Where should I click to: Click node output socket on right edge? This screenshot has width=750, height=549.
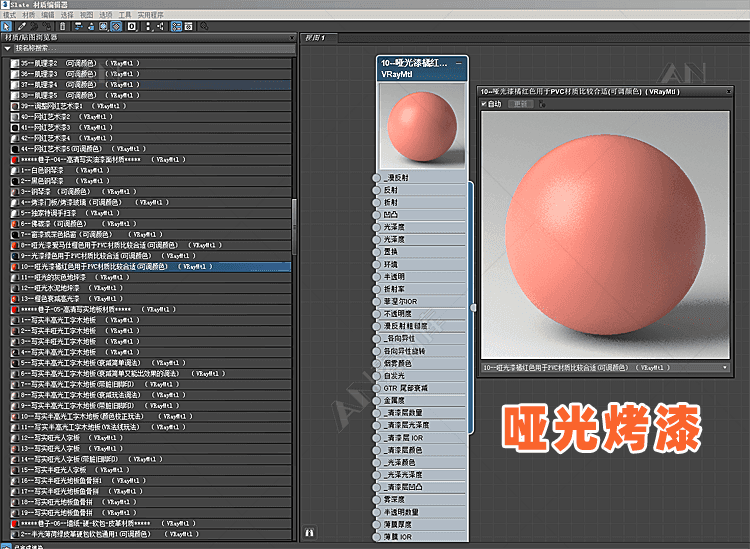coord(473,307)
